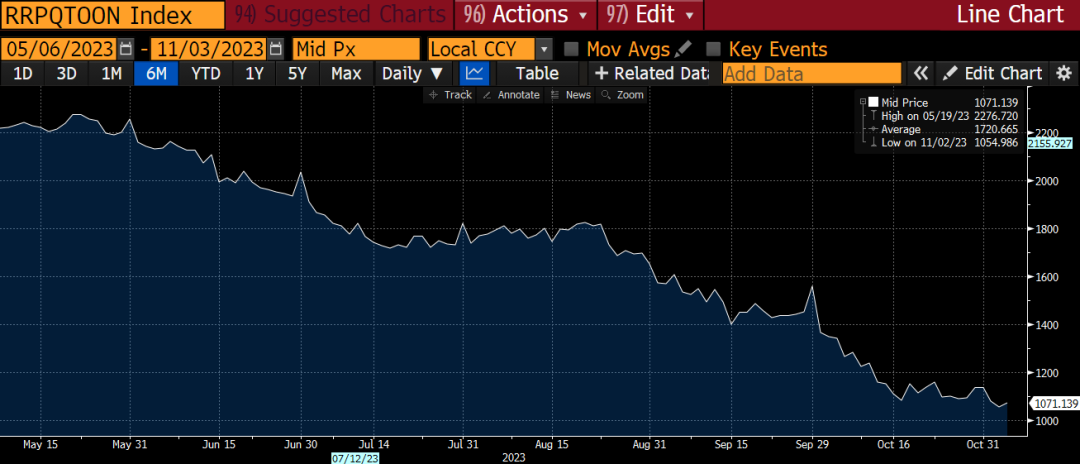Screen dimensions: 1080x464
Task: Open the end date calendar picker
Action: pos(275,49)
